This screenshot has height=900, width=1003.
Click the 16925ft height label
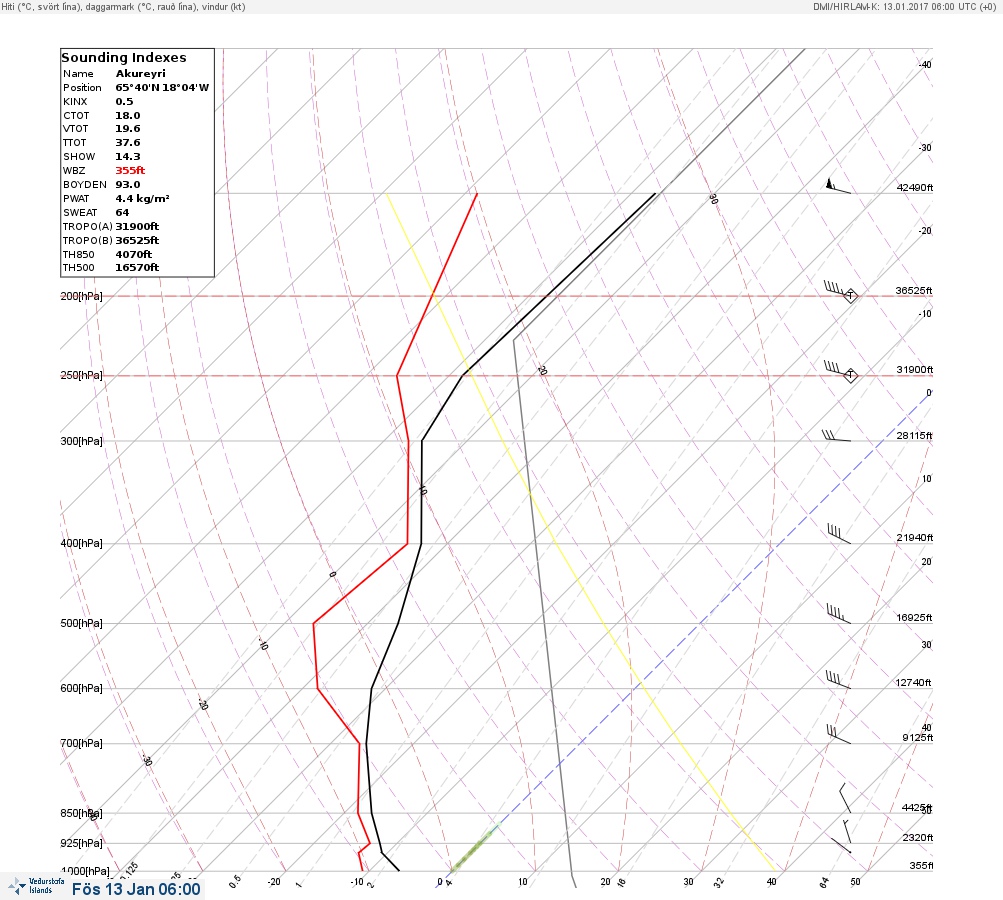(x=914, y=617)
